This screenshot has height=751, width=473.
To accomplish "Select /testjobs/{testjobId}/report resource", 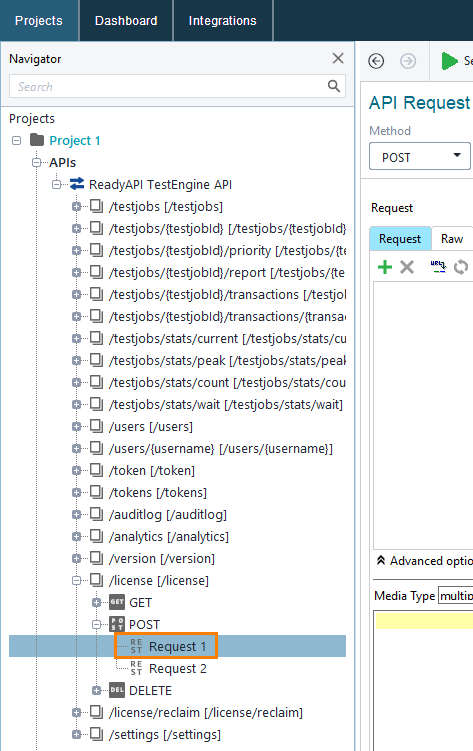I will (226, 273).
